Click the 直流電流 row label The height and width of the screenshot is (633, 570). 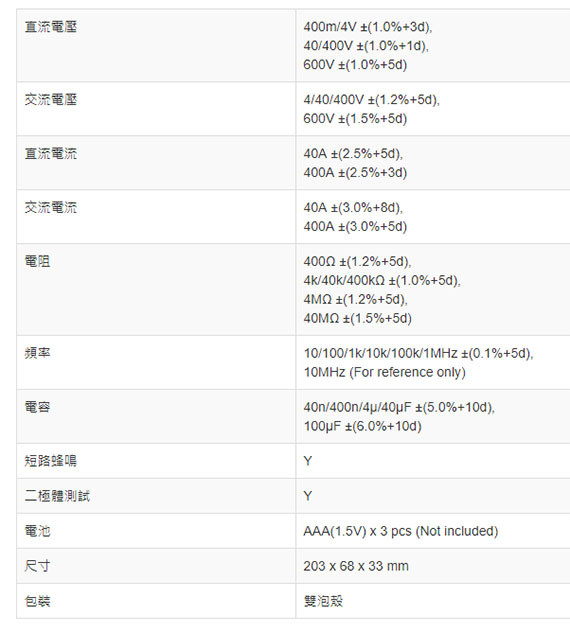point(51,154)
